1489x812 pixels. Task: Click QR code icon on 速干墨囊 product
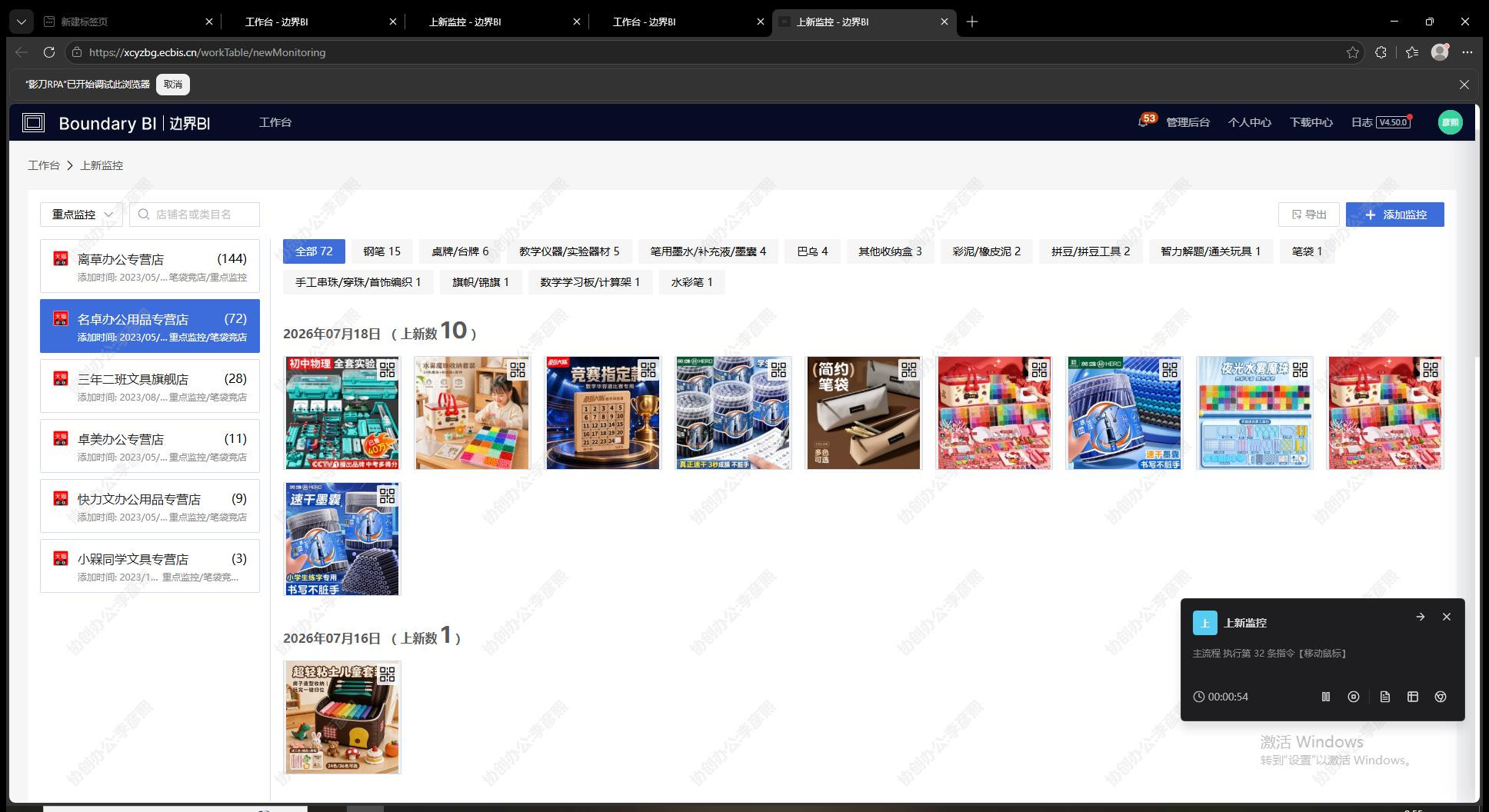(x=387, y=496)
